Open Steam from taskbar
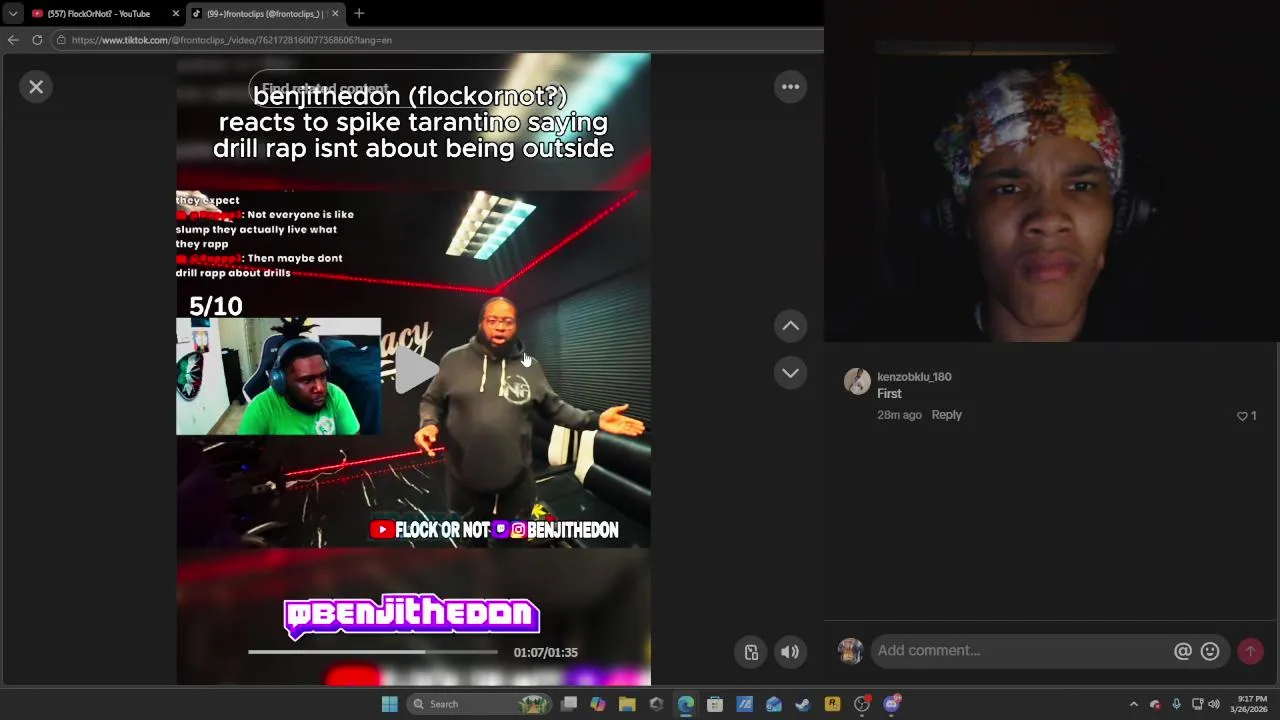 803,704
